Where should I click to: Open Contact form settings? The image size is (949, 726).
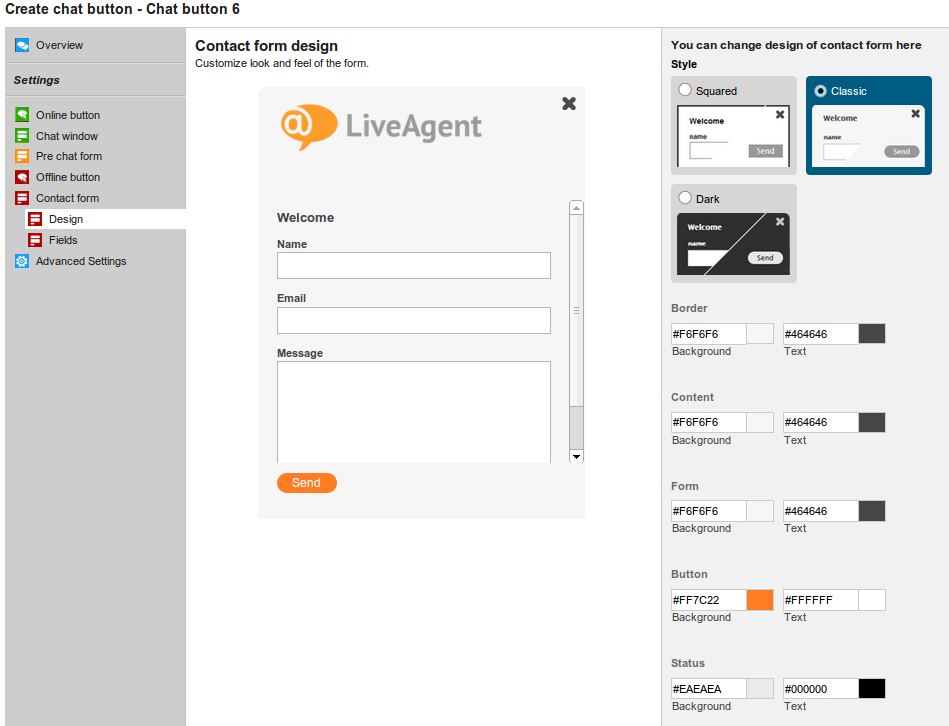(67, 198)
